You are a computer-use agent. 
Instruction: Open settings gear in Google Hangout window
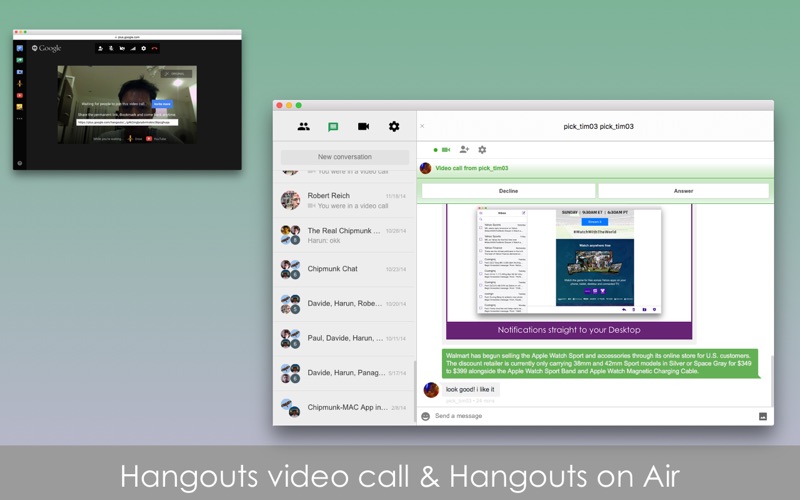tap(143, 48)
